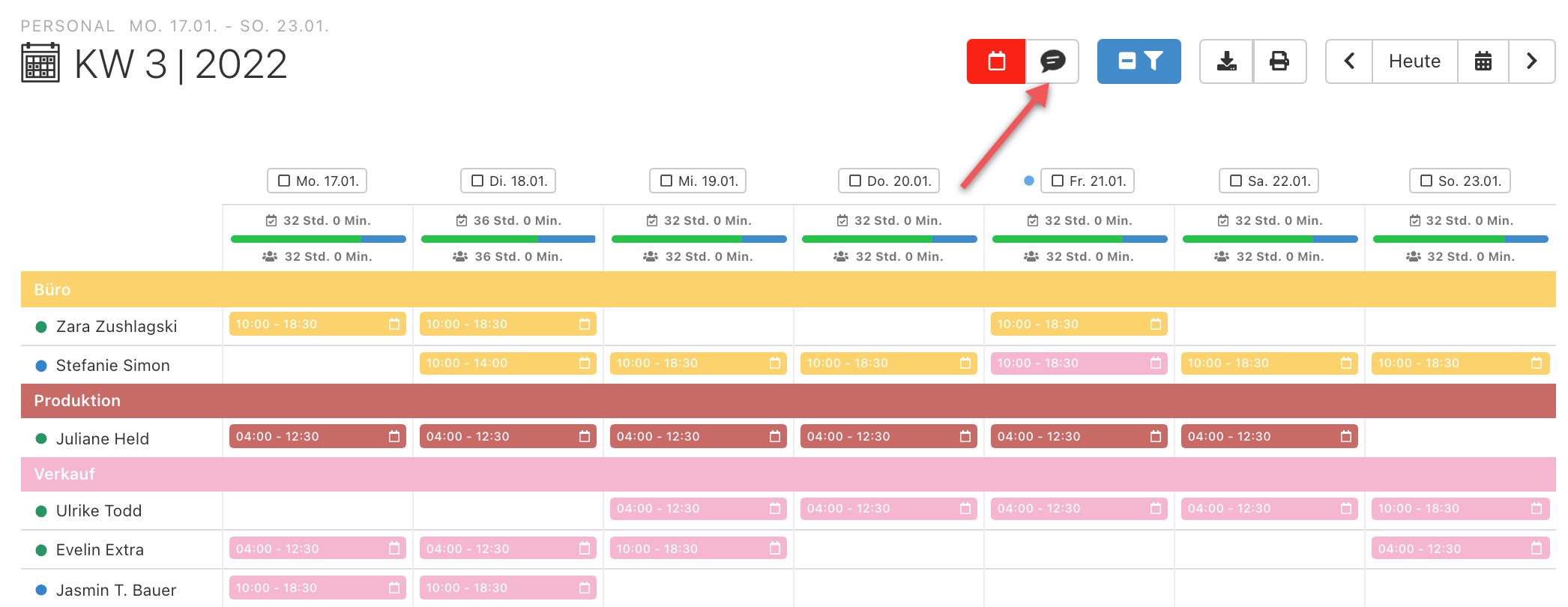Click calendar icon on Evelin's Monday shift
The height and width of the screenshot is (607, 1568).
394,549
